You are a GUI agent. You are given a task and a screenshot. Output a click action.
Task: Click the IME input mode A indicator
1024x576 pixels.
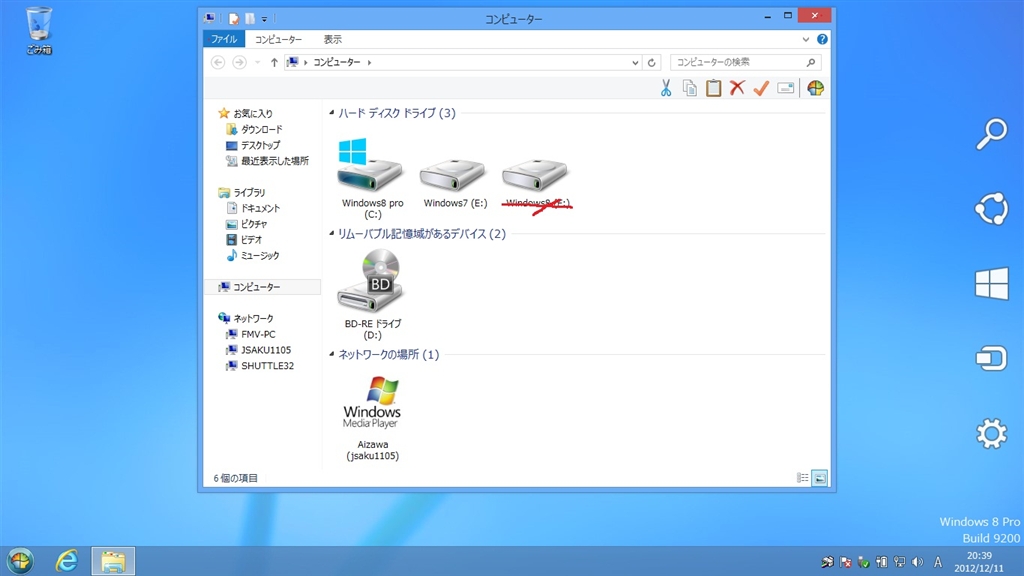click(937, 562)
